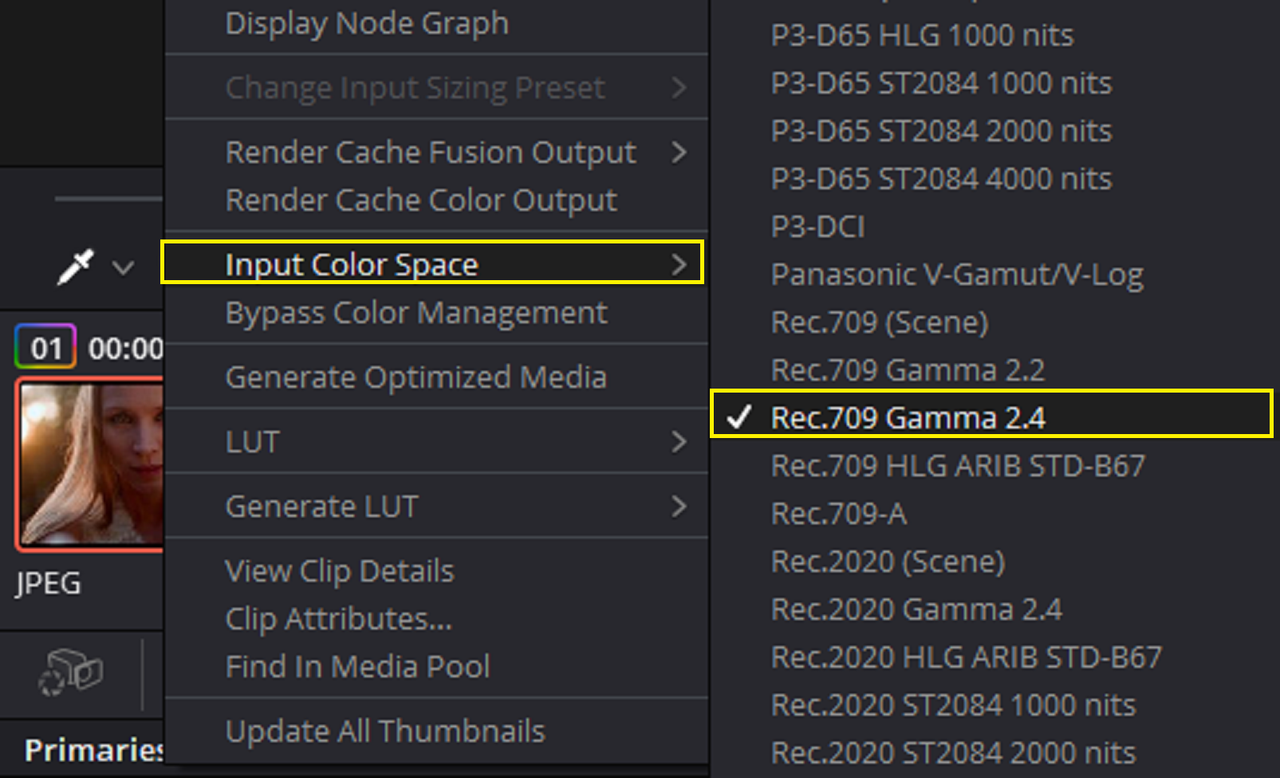Click Bypass Color Management

pos(416,312)
